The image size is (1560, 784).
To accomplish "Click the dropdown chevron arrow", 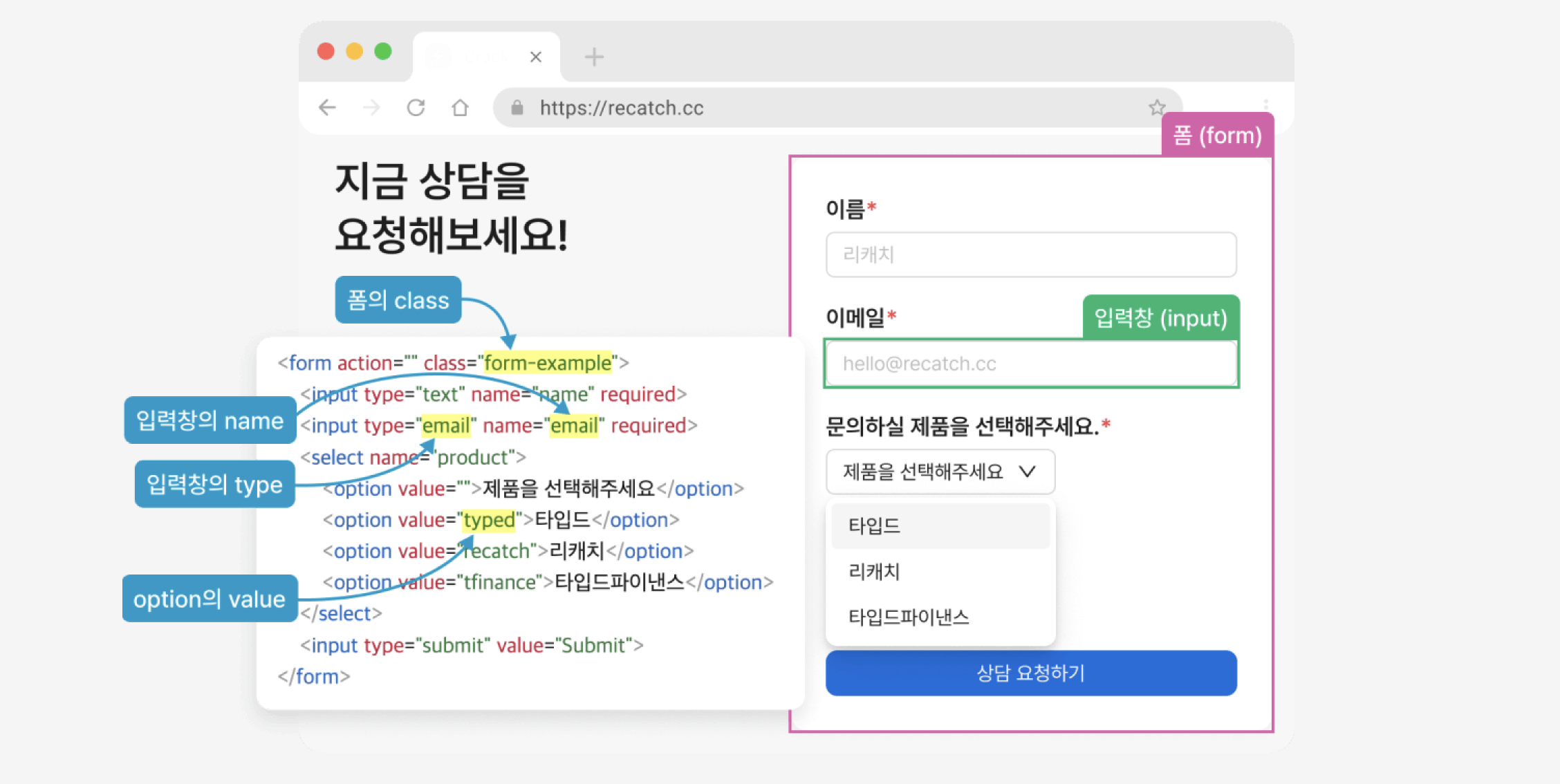I will click(x=1028, y=472).
